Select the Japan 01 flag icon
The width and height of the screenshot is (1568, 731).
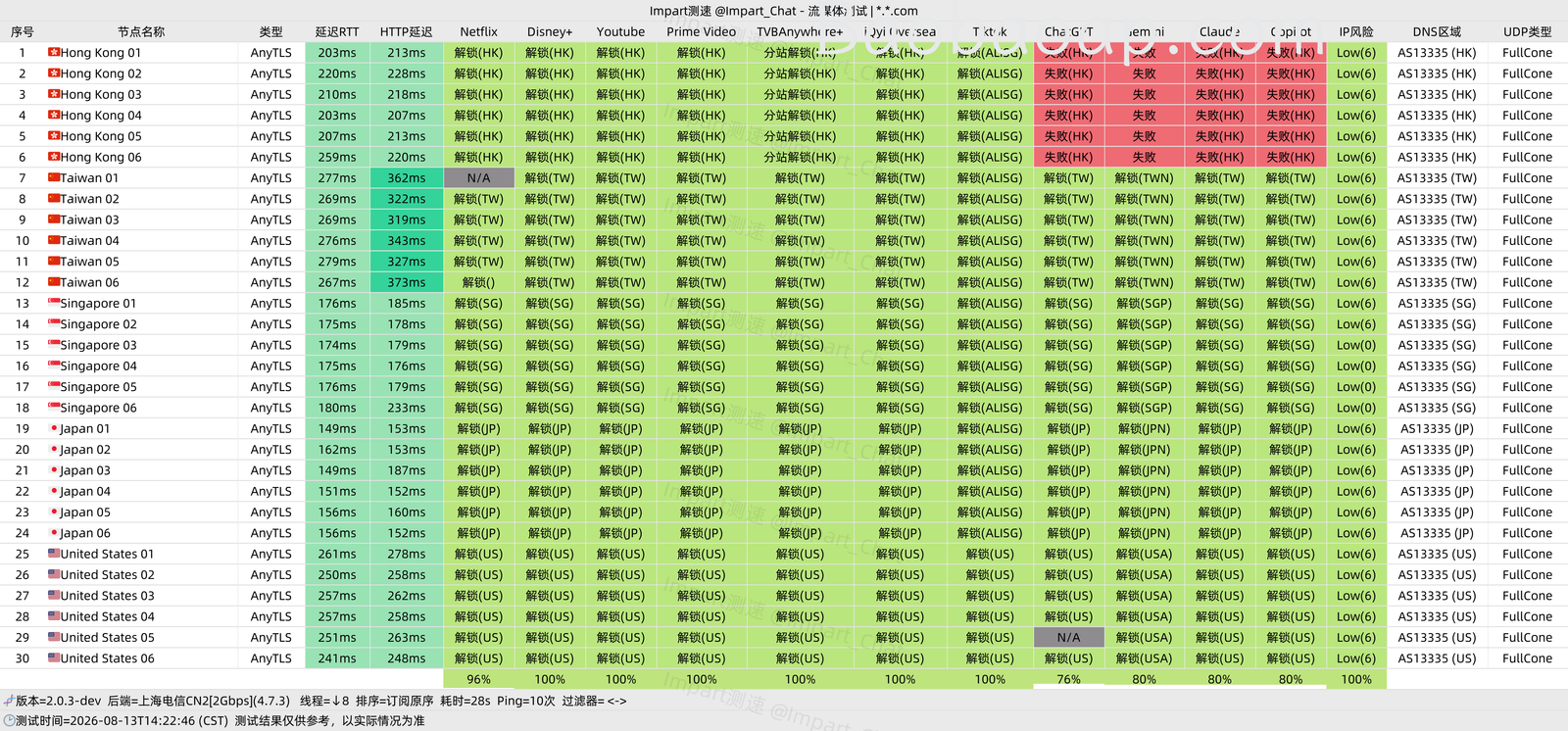point(54,428)
